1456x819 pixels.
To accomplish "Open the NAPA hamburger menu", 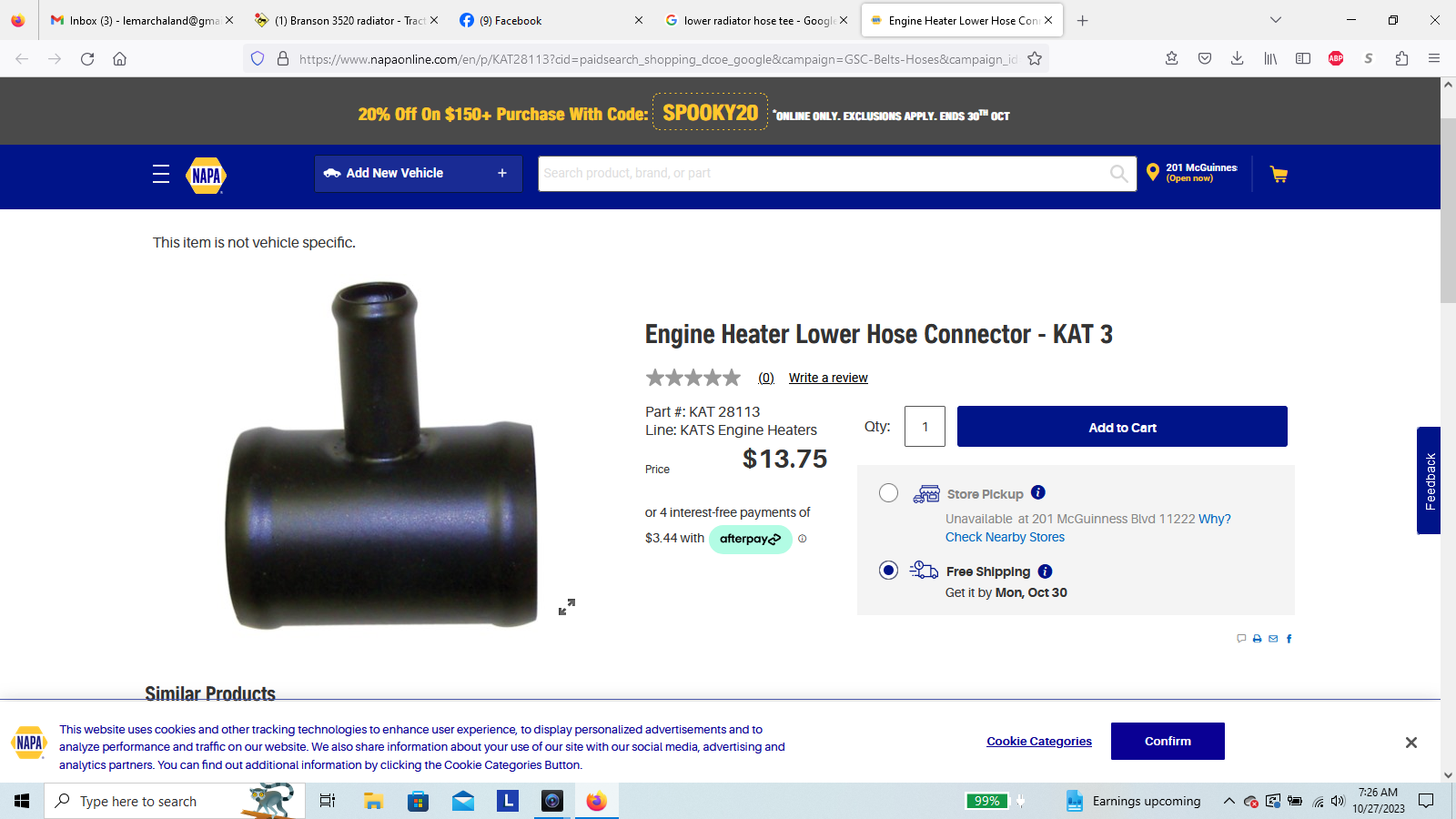I will click(161, 174).
